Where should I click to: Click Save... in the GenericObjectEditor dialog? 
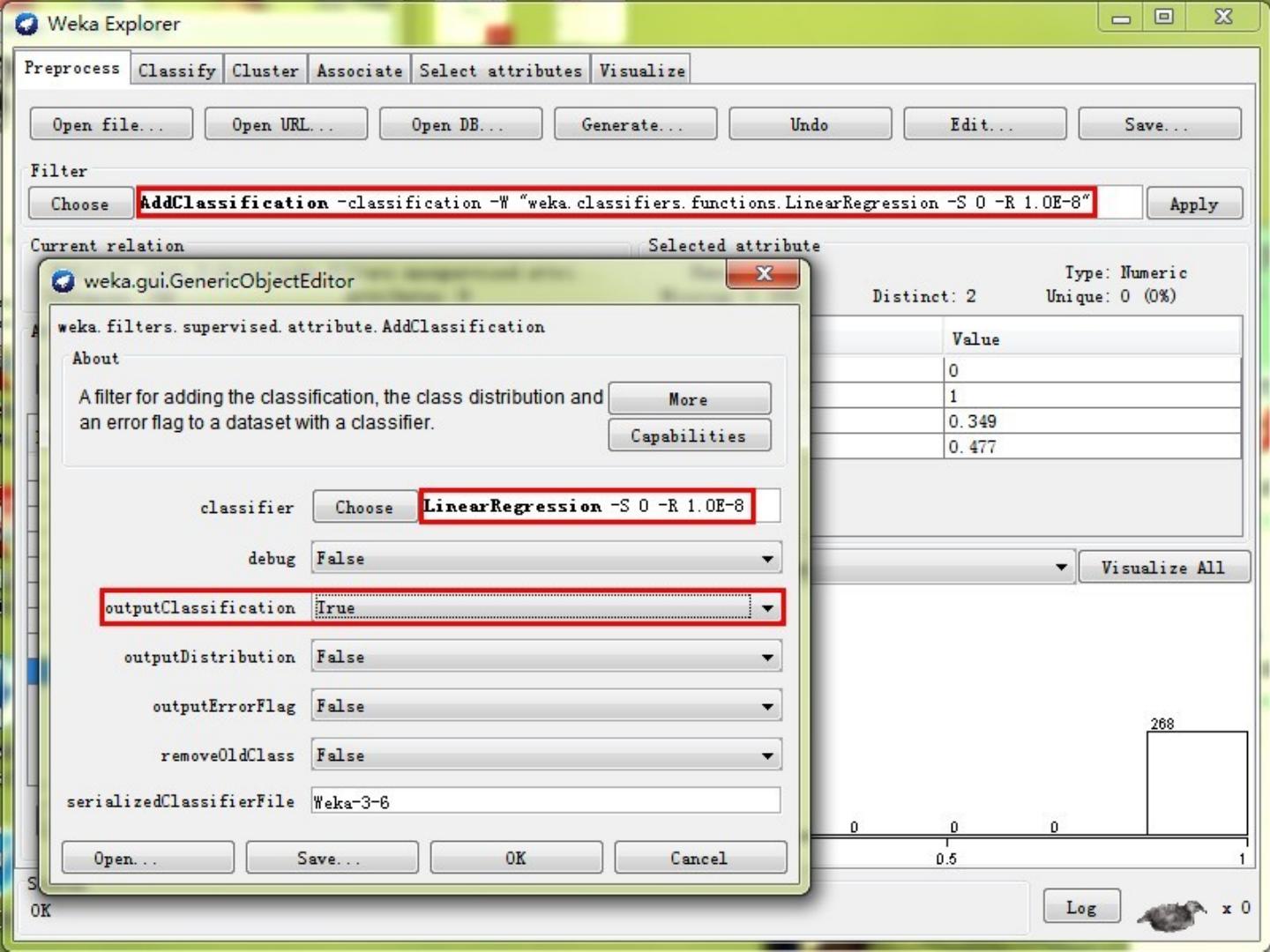pos(332,858)
